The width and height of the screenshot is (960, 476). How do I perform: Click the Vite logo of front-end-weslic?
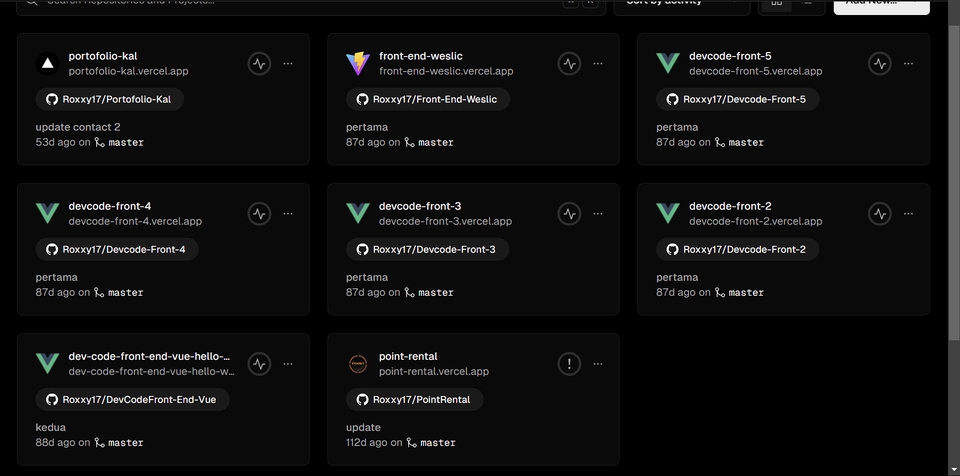(x=357, y=64)
